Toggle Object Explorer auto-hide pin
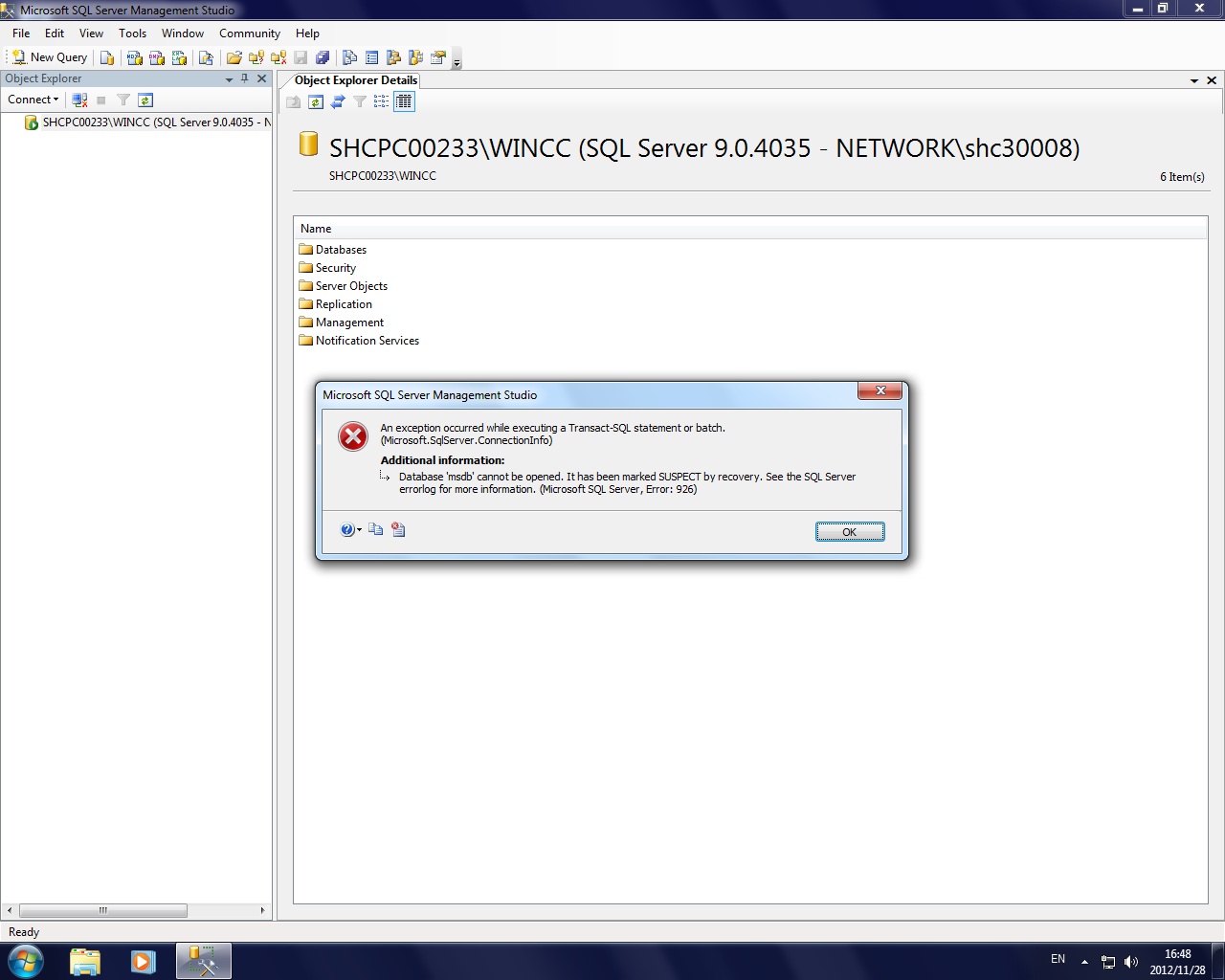Viewport: 1225px width, 980px height. click(245, 78)
